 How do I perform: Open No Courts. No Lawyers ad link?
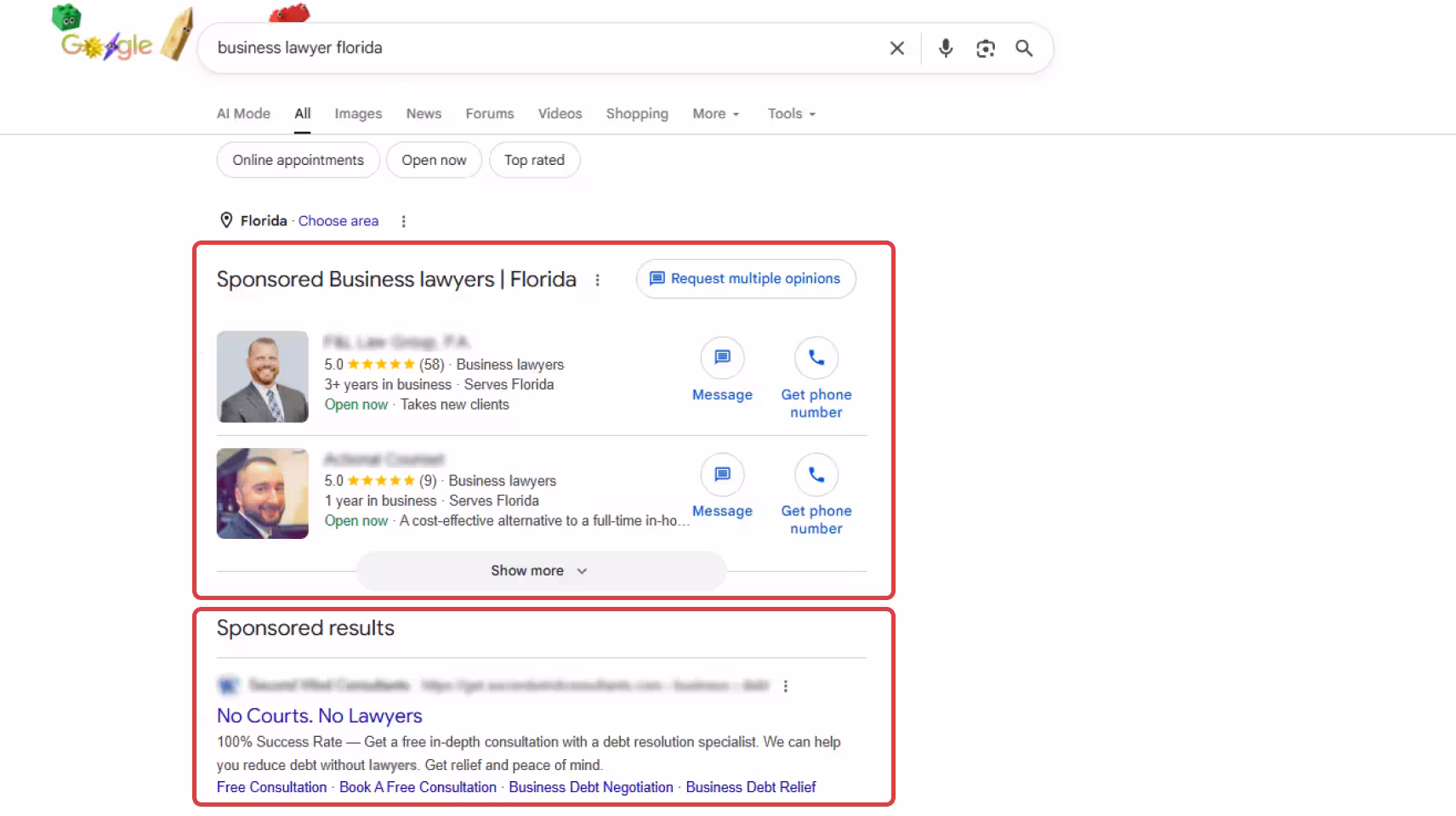[x=320, y=717]
